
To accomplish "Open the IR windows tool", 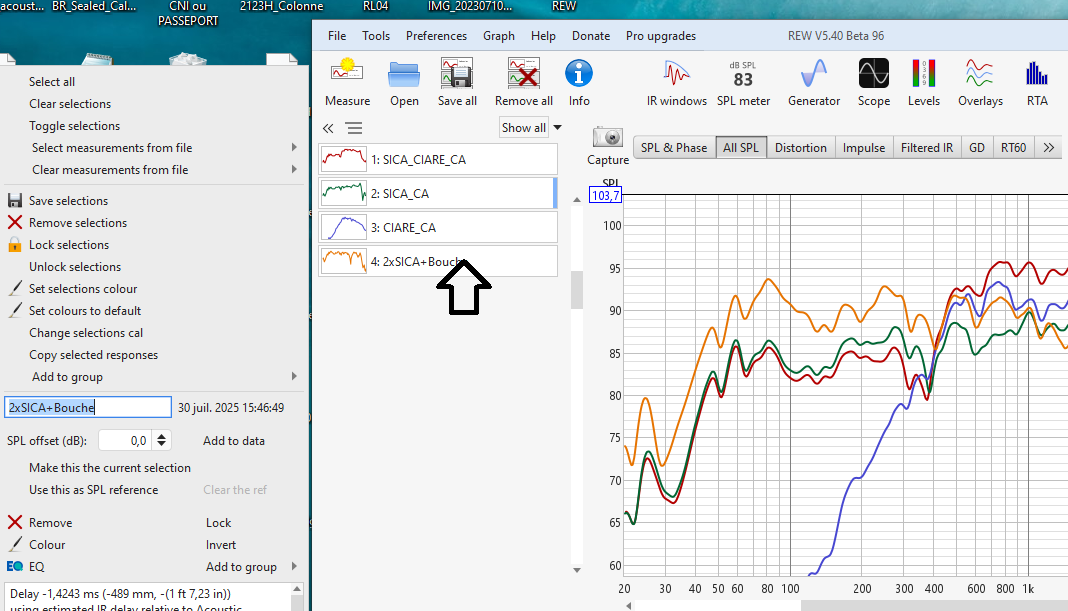I will pyautogui.click(x=676, y=82).
